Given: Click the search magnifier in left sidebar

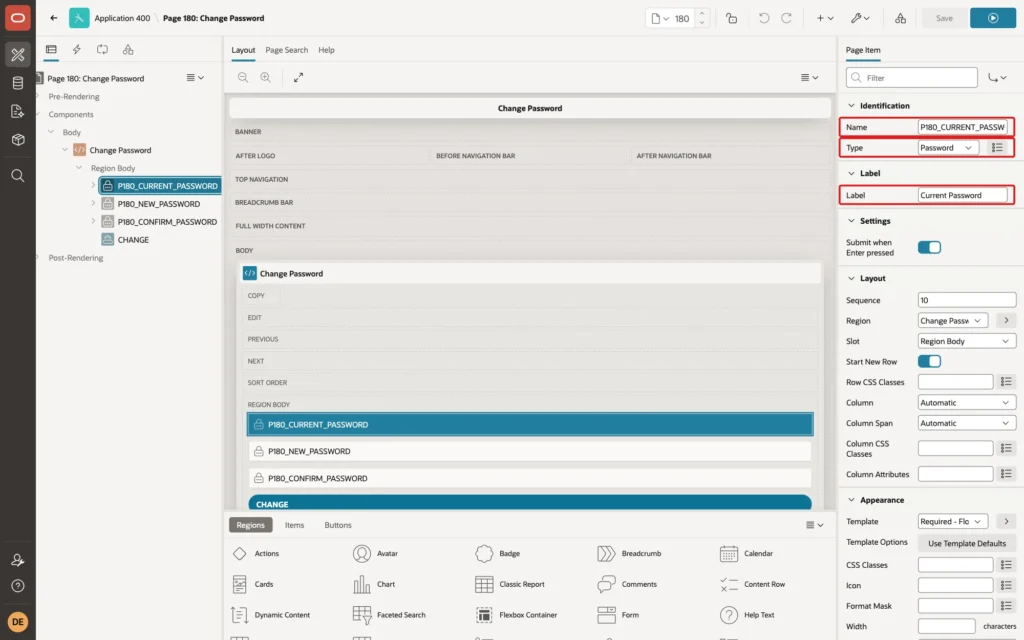Looking at the screenshot, I should 18,176.
